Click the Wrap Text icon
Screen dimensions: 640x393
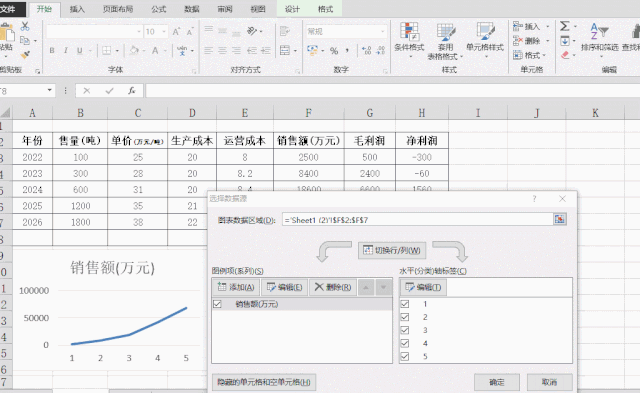284,31
